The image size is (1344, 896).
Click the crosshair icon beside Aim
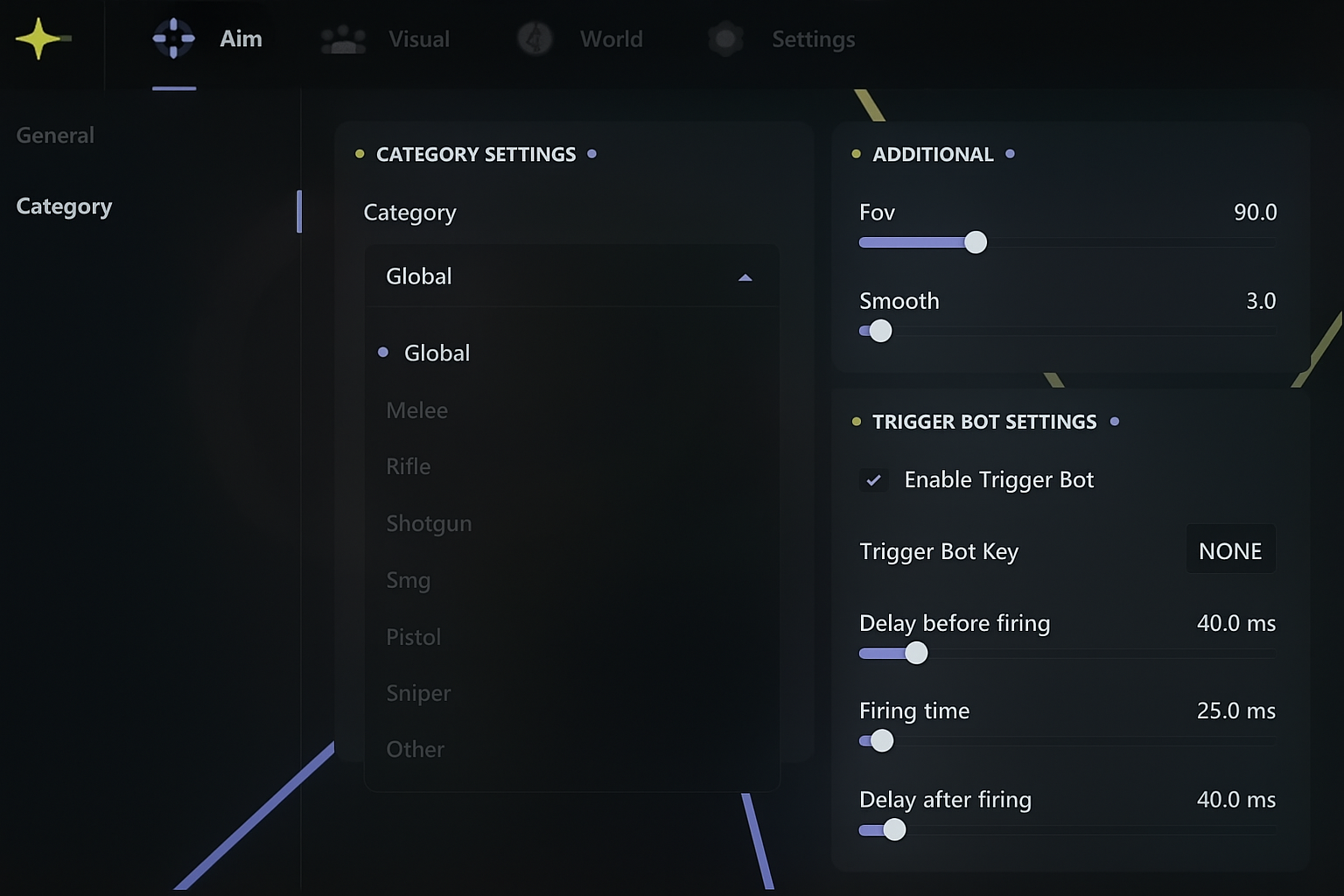click(173, 38)
